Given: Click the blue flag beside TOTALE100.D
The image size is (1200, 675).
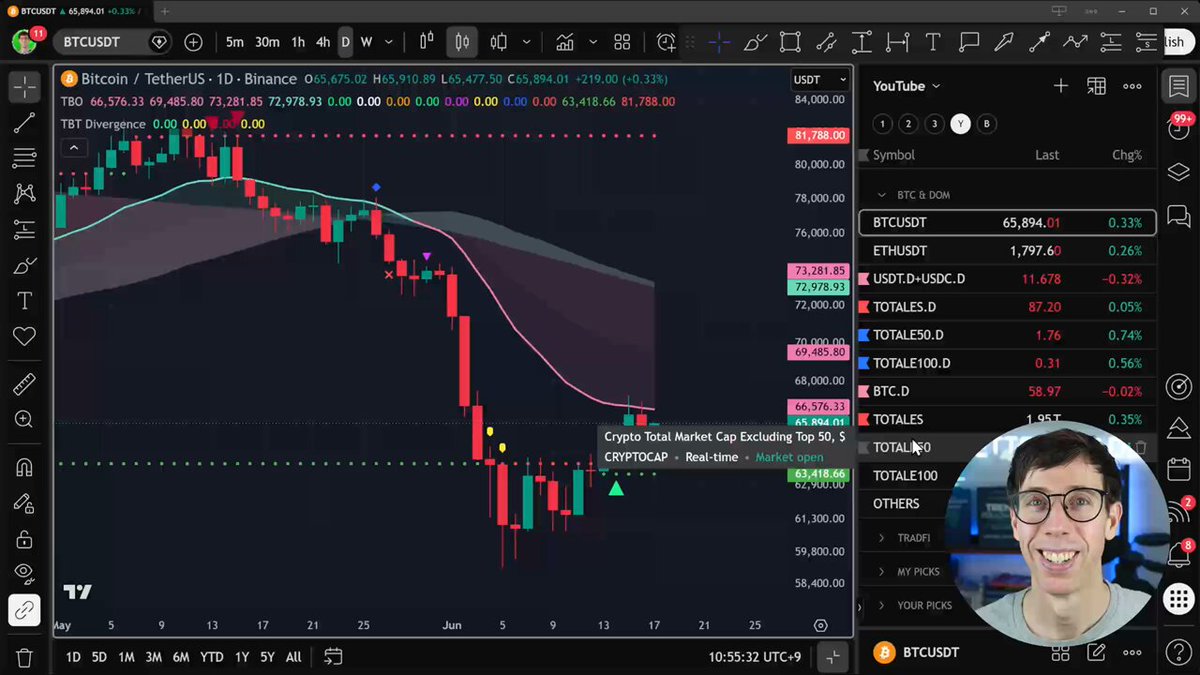Looking at the screenshot, I should (x=864, y=363).
